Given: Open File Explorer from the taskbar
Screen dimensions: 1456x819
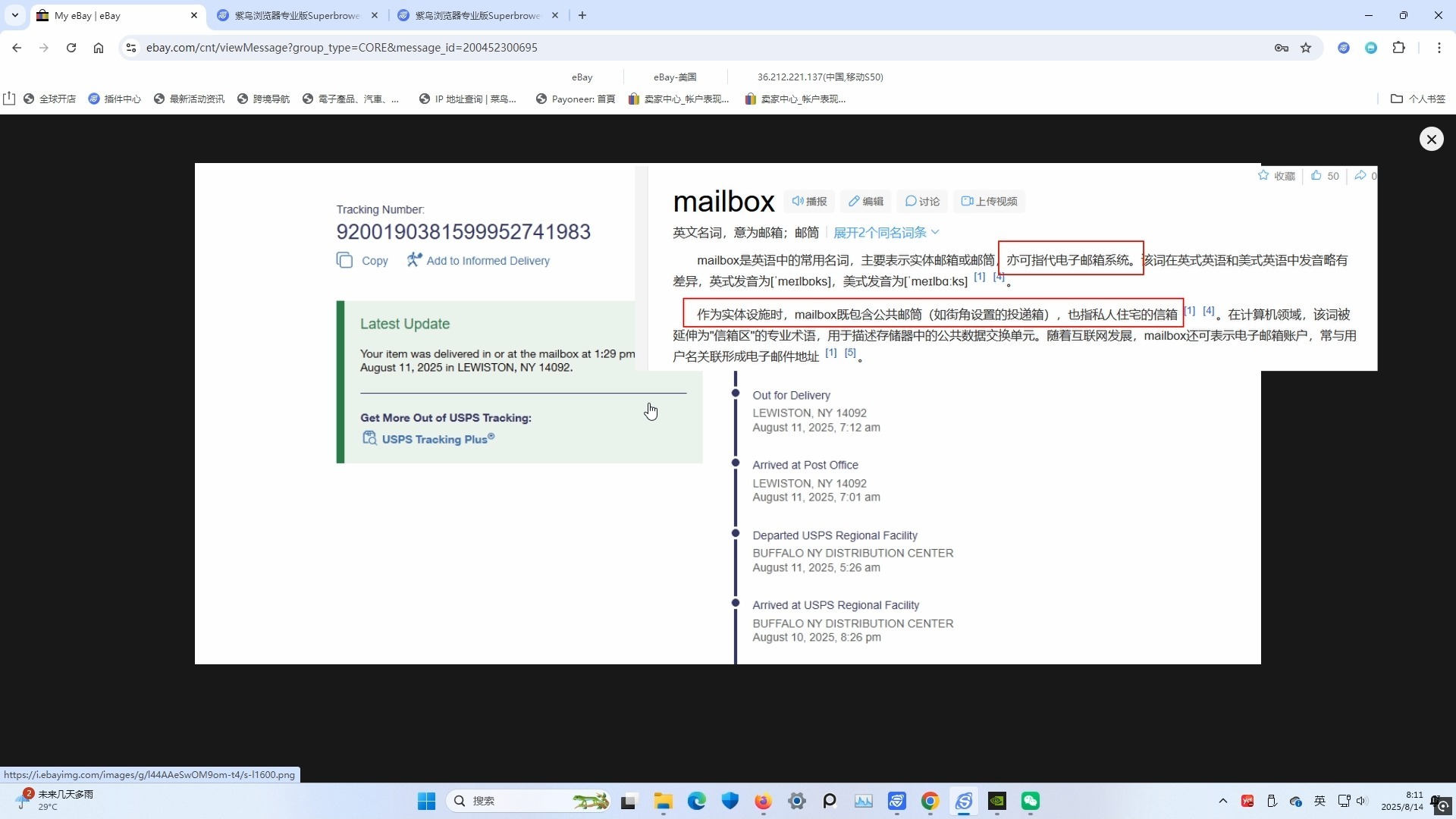Looking at the screenshot, I should [x=664, y=801].
